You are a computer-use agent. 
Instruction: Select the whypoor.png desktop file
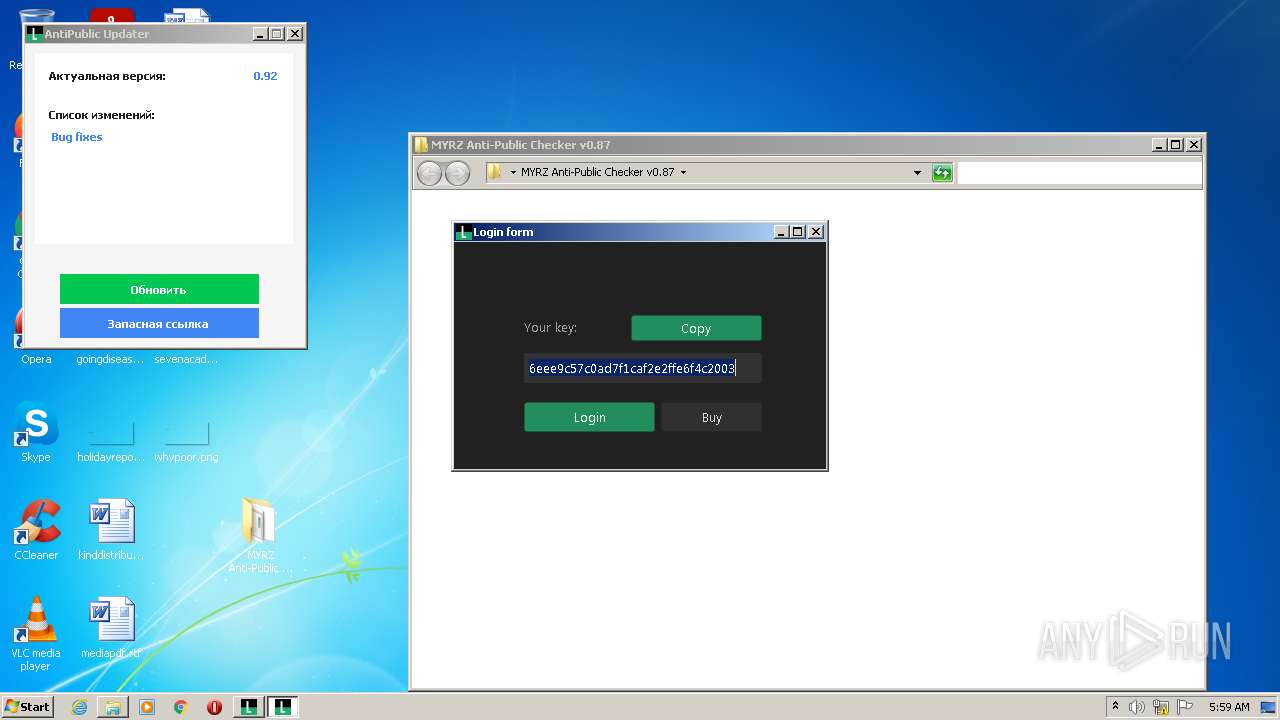[x=186, y=440]
